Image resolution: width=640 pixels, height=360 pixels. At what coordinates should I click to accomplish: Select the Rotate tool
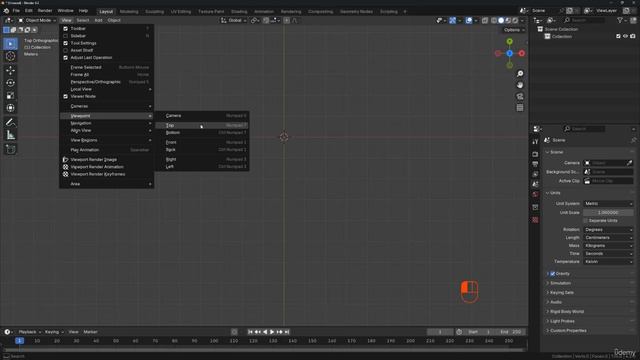[11, 83]
